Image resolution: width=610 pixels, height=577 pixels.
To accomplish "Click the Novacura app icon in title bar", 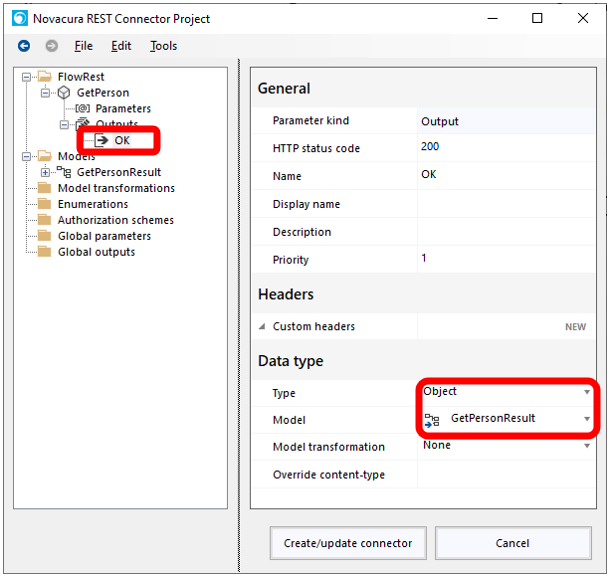I will [19, 18].
